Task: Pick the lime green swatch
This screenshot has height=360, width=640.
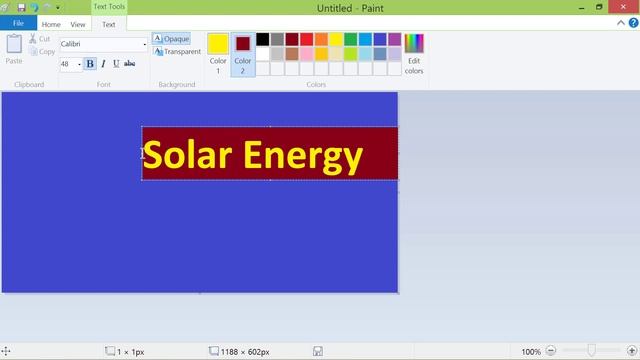Action: click(x=351, y=54)
